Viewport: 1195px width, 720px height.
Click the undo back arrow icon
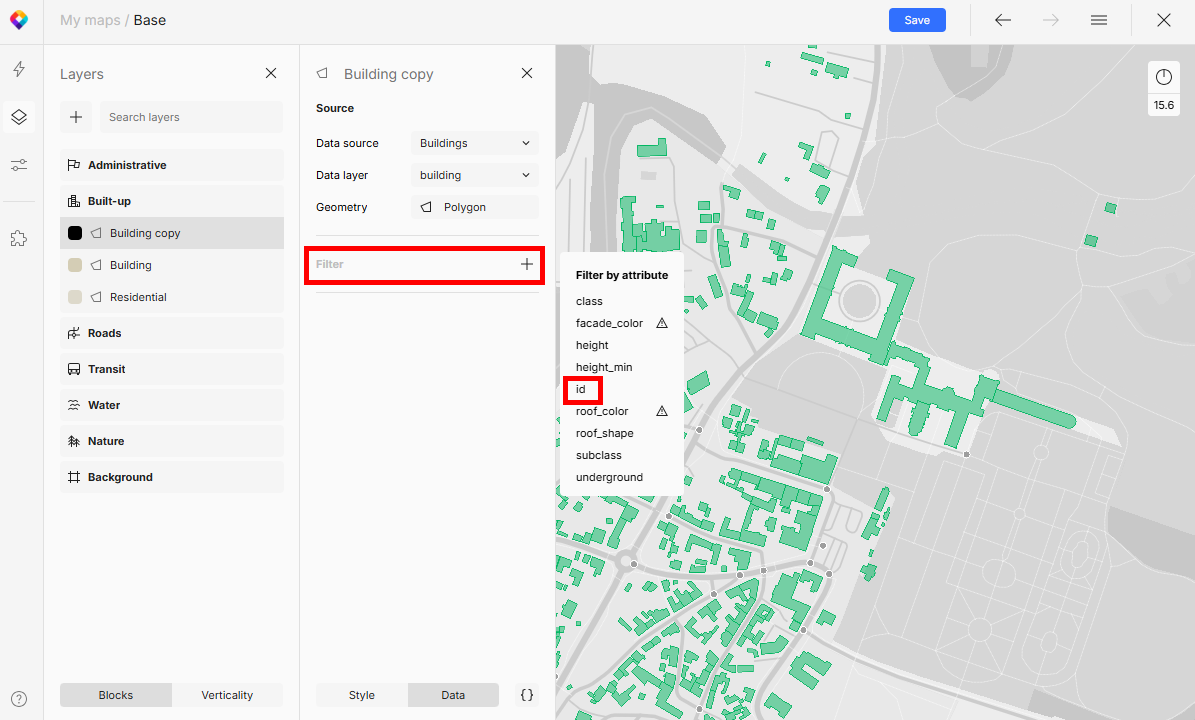(x=1003, y=20)
